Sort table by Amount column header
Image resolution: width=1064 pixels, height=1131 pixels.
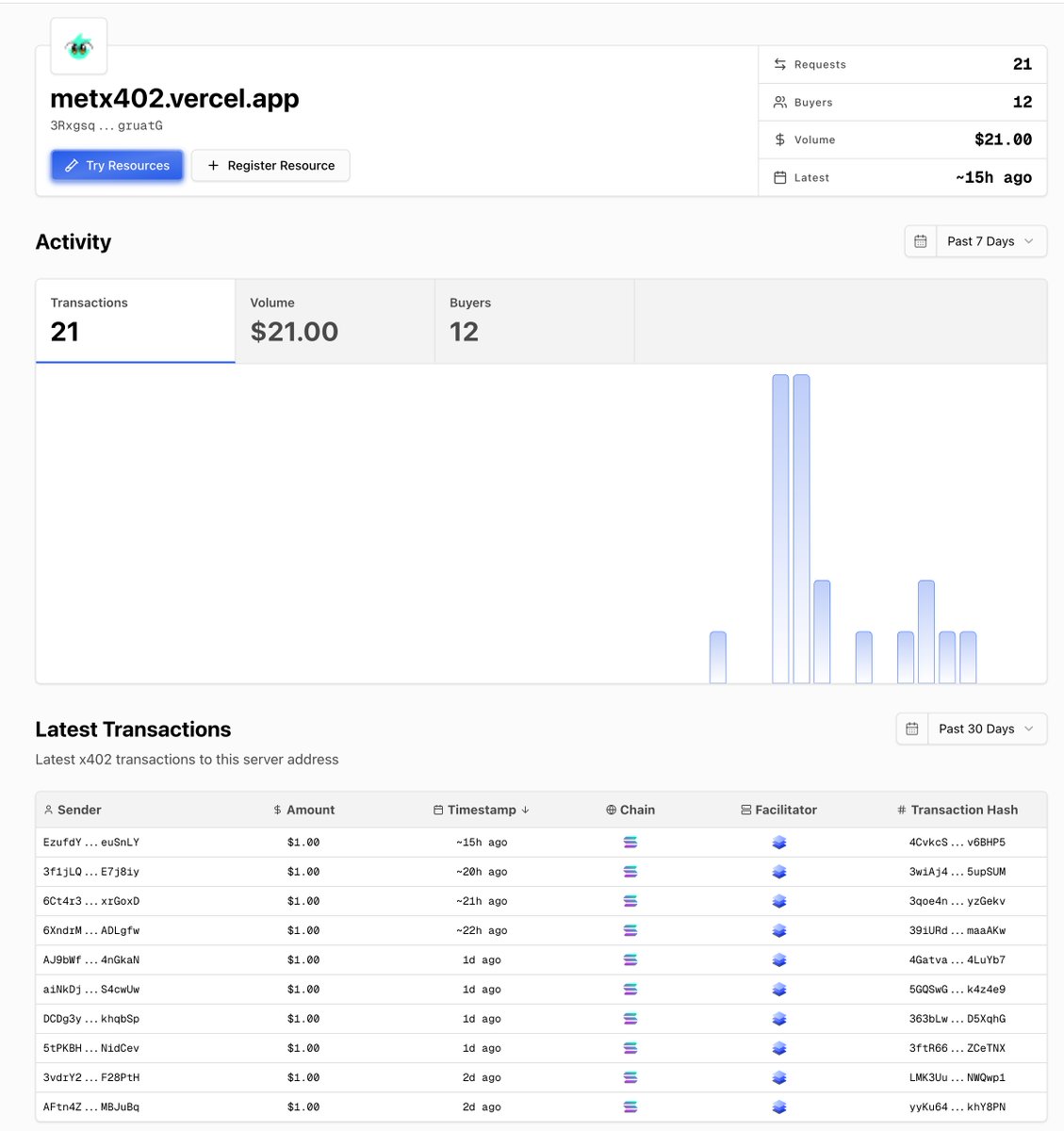pyautogui.click(x=303, y=810)
